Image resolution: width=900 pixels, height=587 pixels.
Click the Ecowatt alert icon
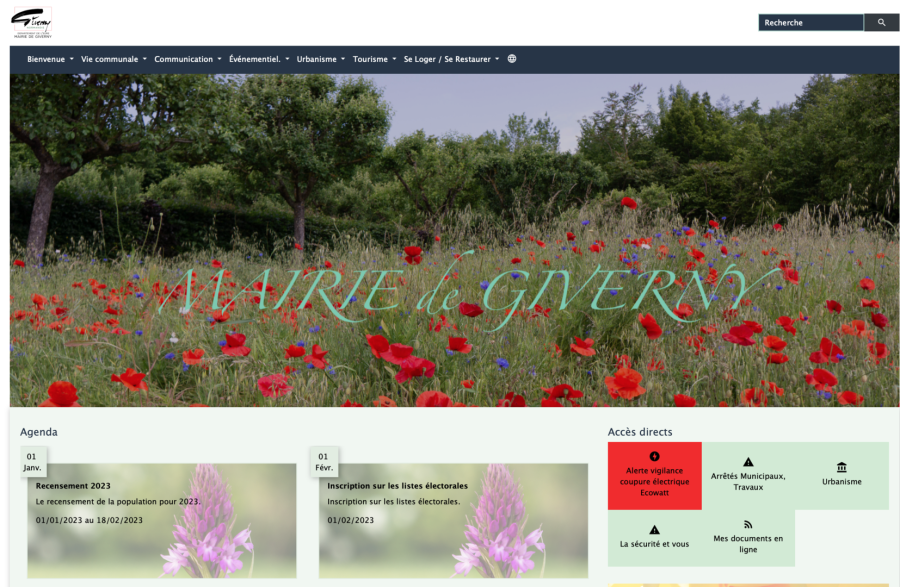[655, 456]
